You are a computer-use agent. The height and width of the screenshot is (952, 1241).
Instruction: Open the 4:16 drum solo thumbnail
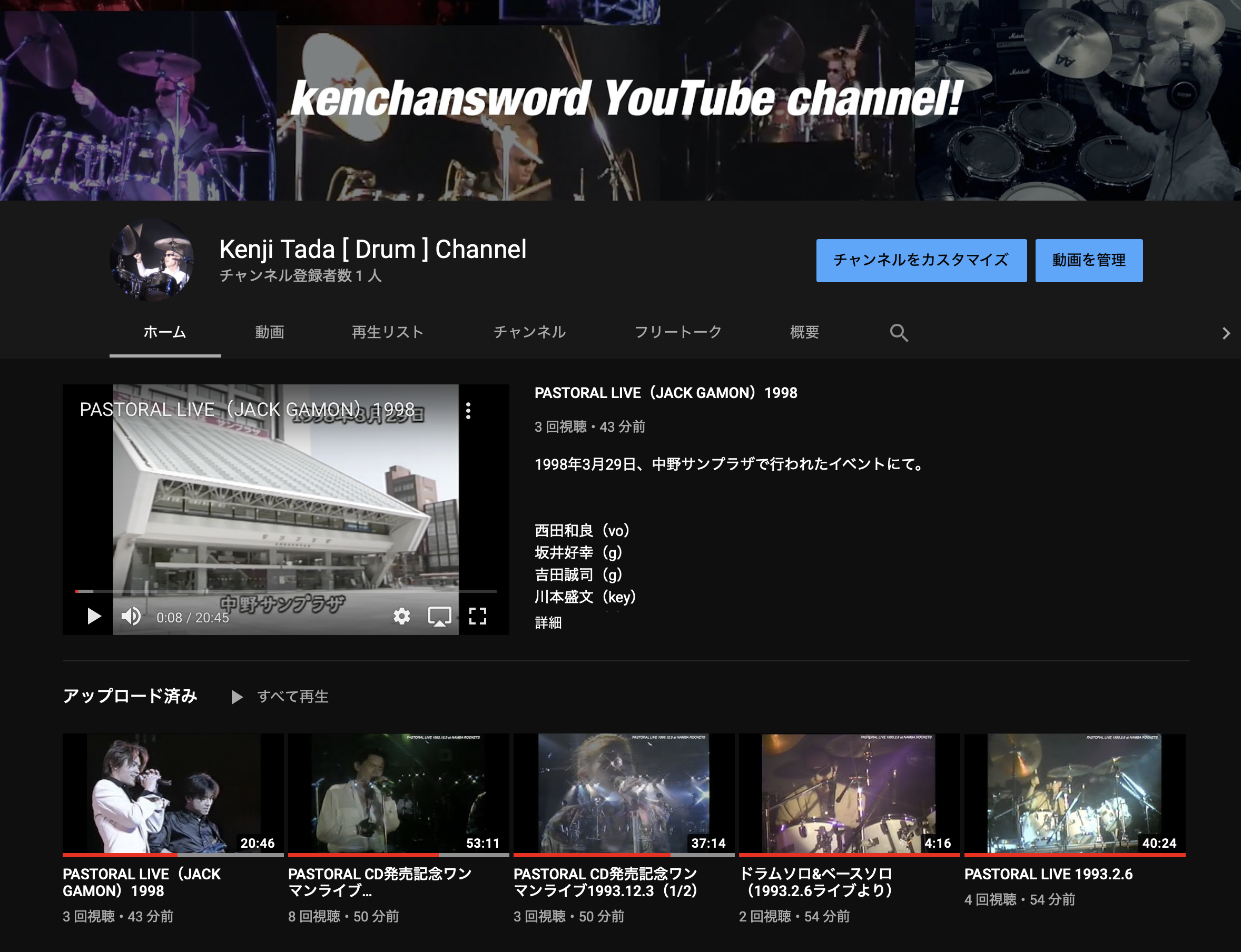[x=849, y=794]
